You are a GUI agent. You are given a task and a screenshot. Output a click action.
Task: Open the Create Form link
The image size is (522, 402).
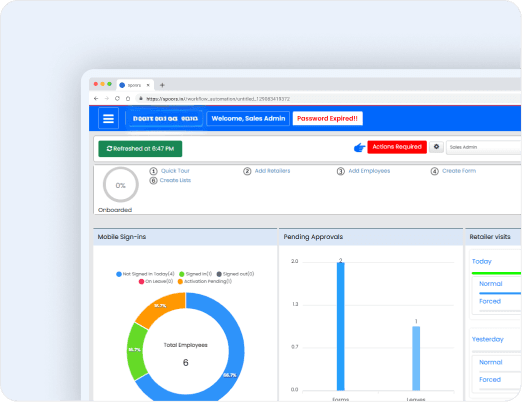pos(459,171)
